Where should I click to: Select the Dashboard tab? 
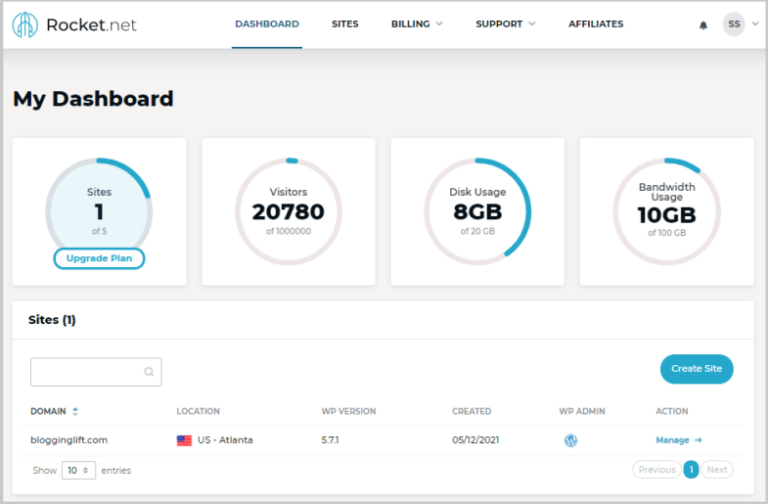[267, 24]
